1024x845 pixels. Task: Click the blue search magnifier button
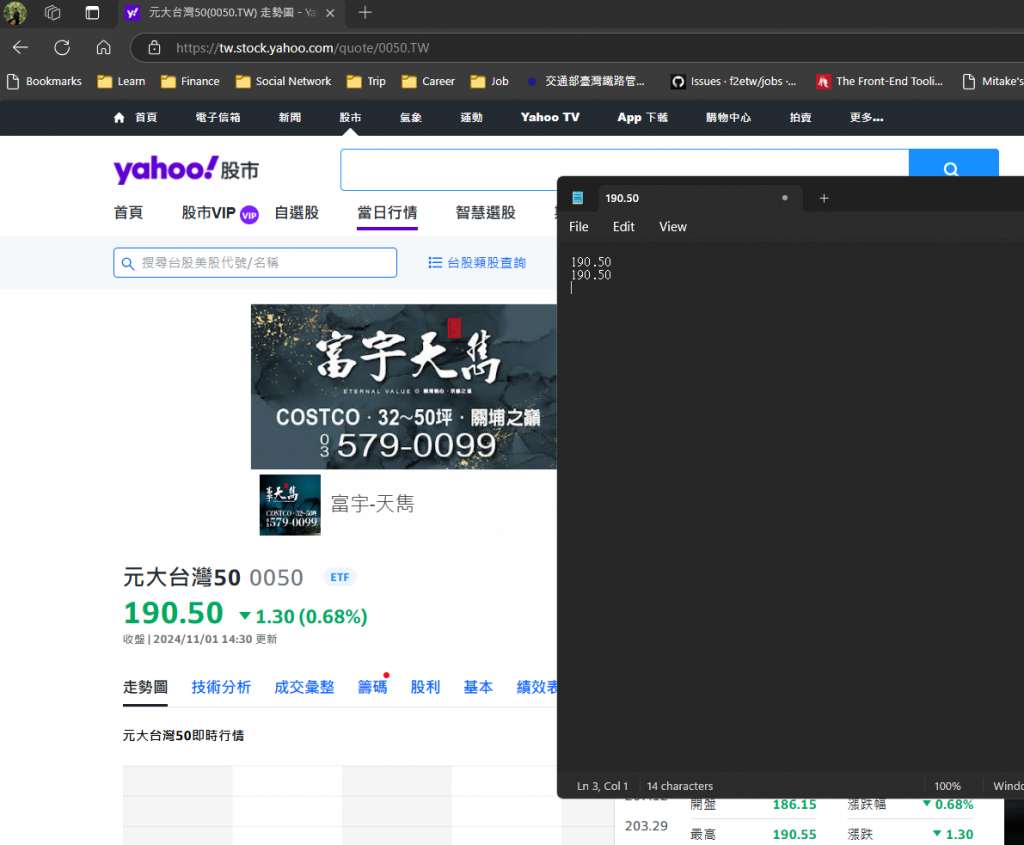[953, 163]
